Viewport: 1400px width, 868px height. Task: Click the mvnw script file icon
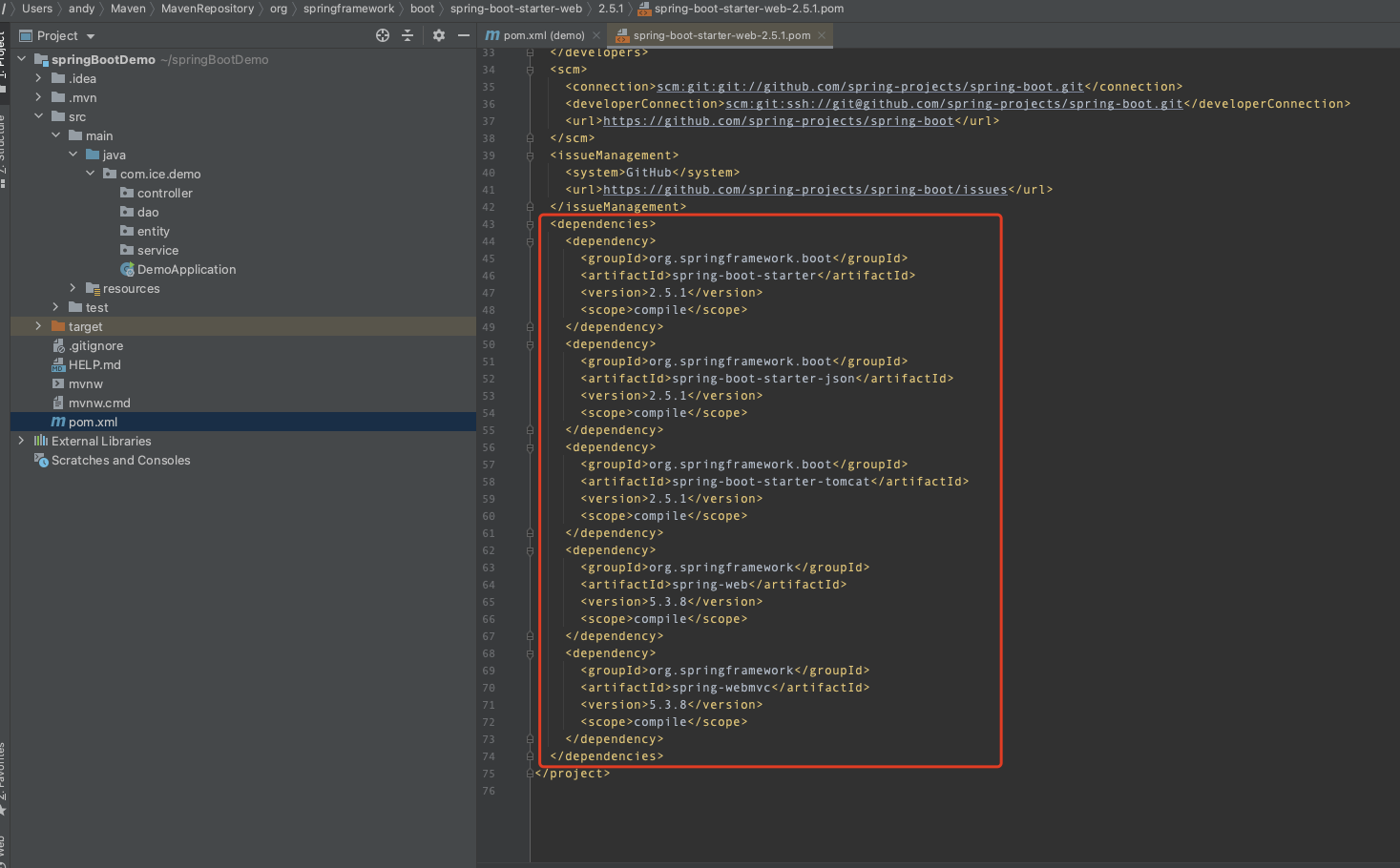pos(58,383)
